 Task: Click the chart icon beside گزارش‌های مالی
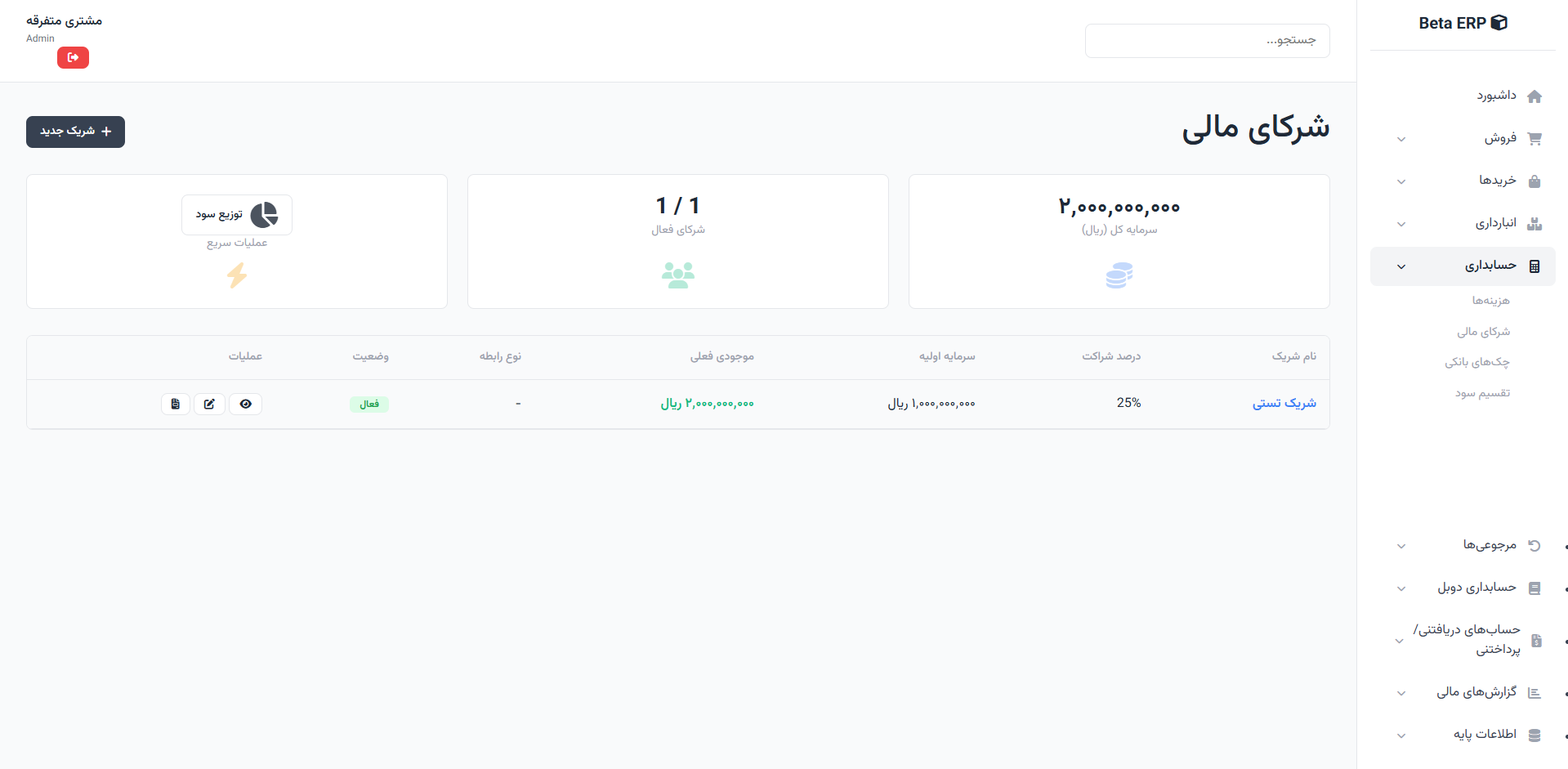point(1534,693)
